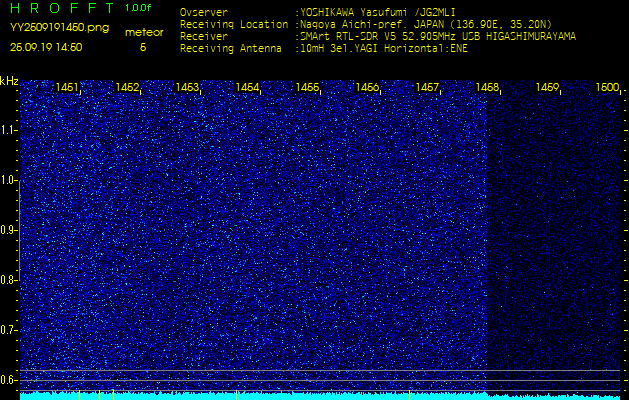The height and width of the screenshot is (400, 629).
Task: Click the yellow marker in the cyan strip
Action: (x=236, y=395)
